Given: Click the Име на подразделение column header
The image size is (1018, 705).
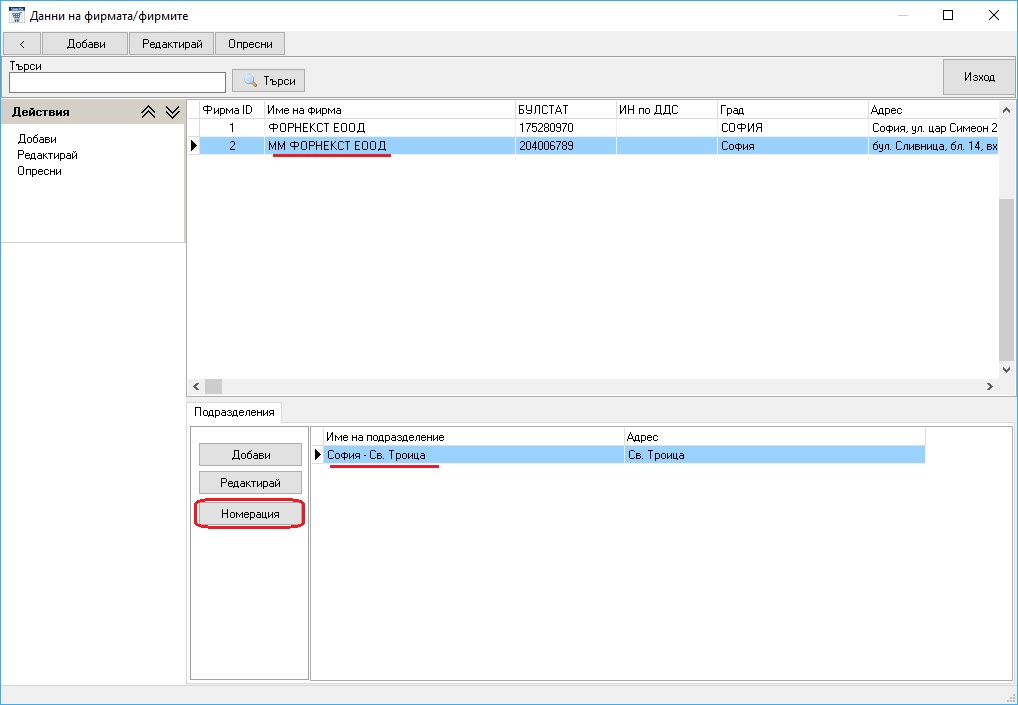Looking at the screenshot, I should coord(474,437).
